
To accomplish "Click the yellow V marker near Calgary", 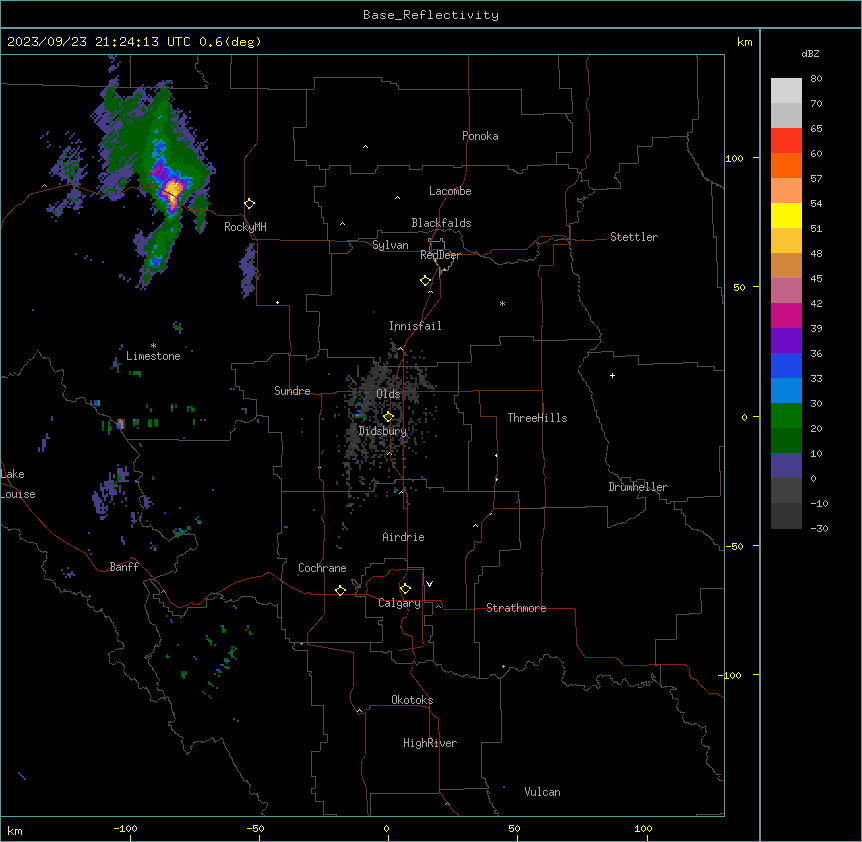I will pyautogui.click(x=429, y=584).
